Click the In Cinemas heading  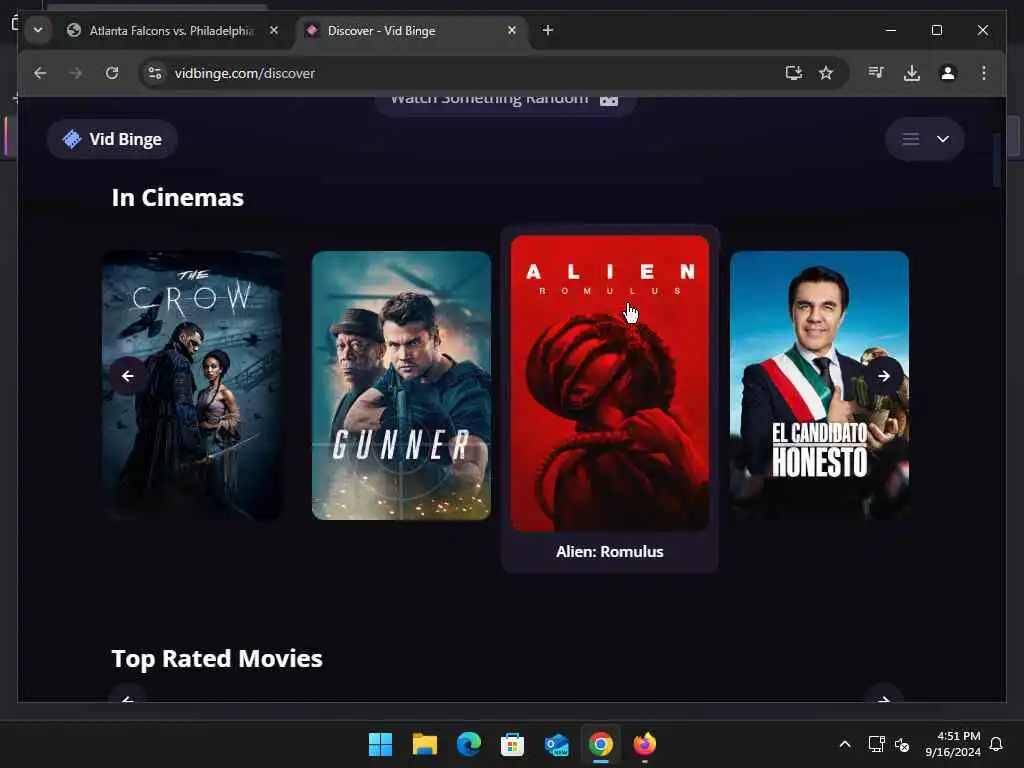tap(178, 198)
